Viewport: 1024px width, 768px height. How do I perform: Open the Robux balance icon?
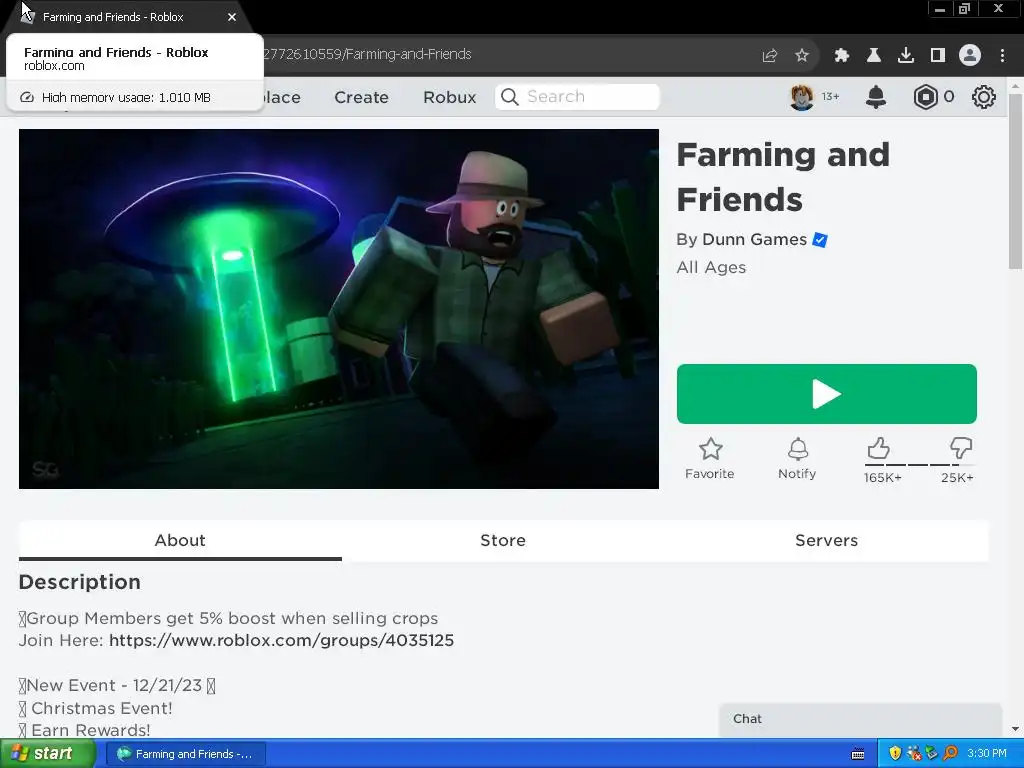(x=925, y=97)
